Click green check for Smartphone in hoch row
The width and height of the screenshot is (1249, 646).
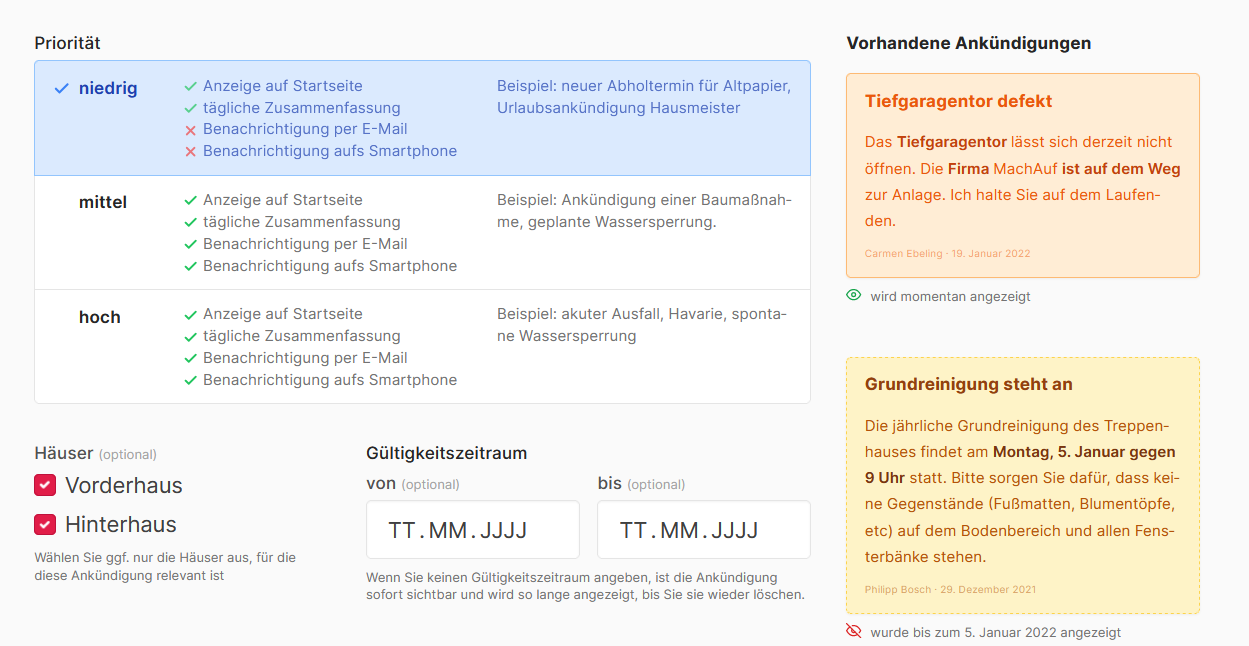coord(190,381)
